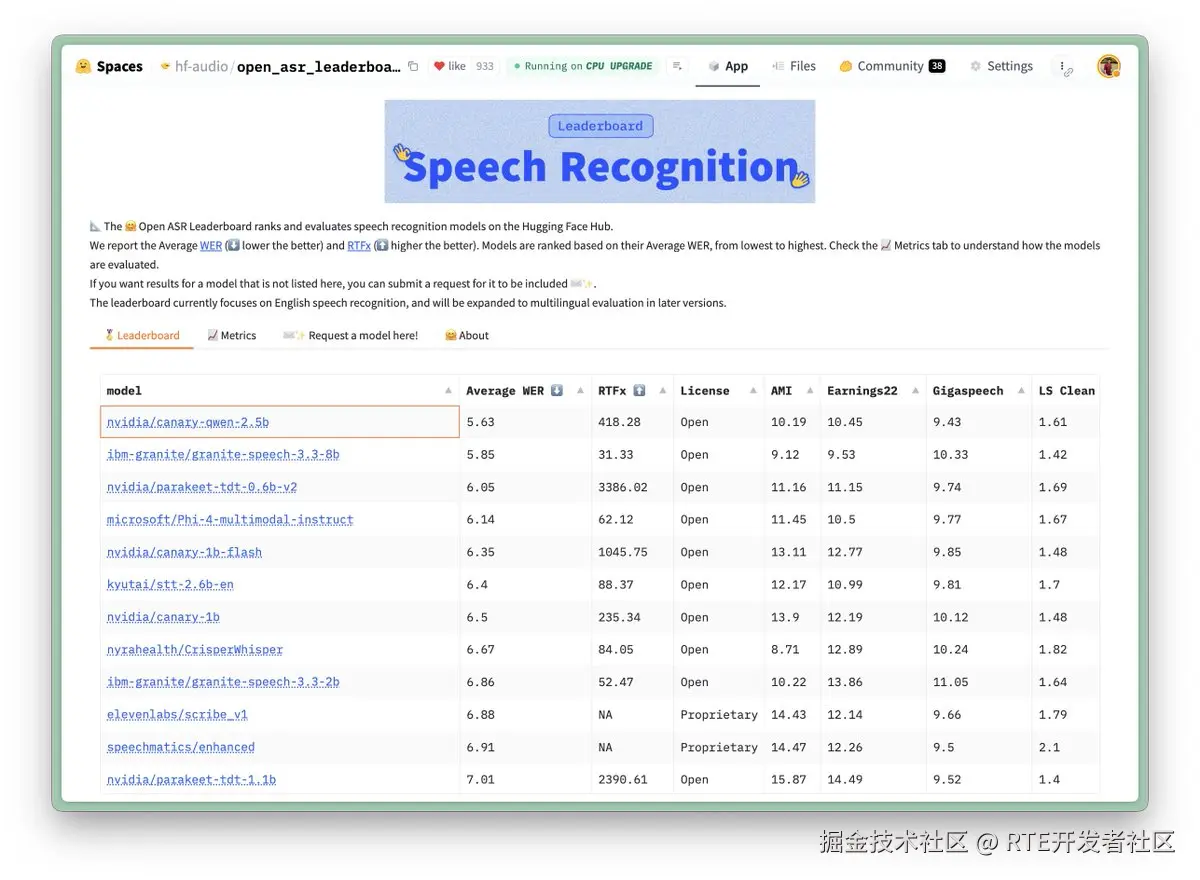Click the LS Clean column header

pyautogui.click(x=1066, y=391)
